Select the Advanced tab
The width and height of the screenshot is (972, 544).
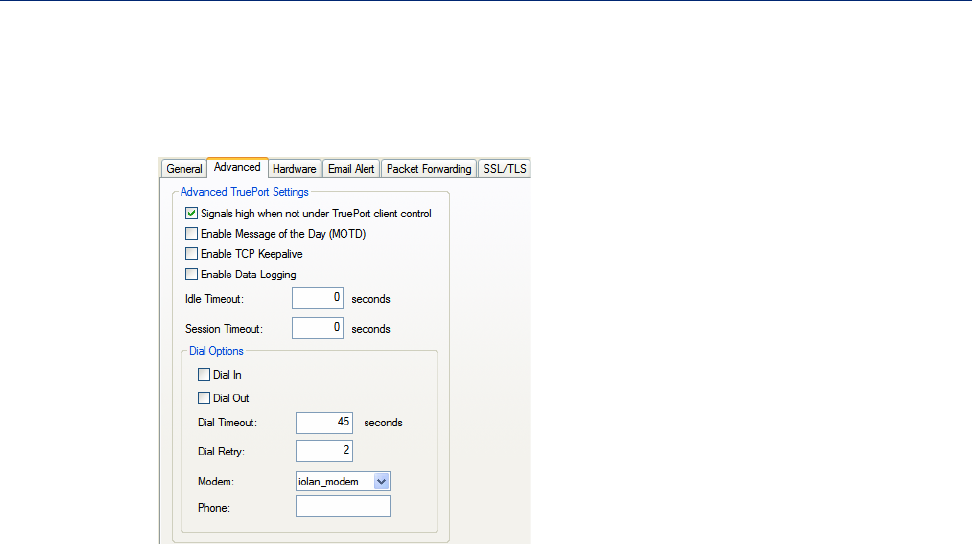pyautogui.click(x=237, y=167)
